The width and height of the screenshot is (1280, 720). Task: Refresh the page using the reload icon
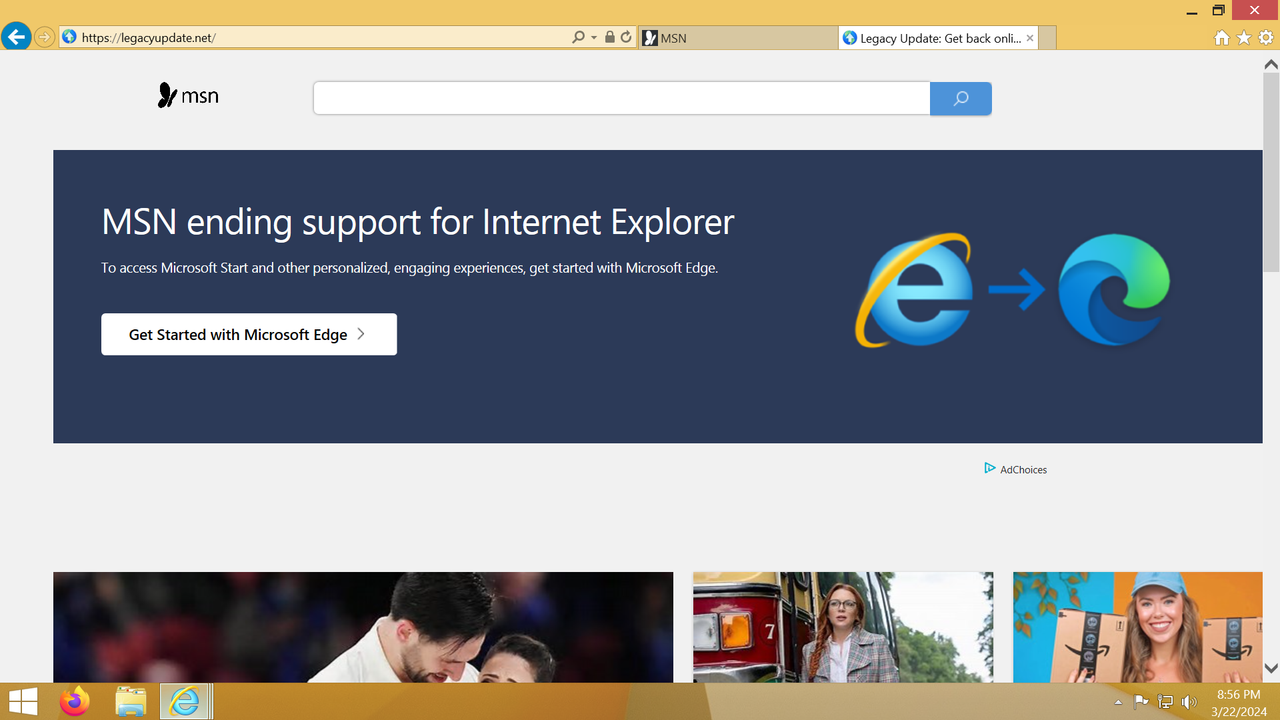click(627, 37)
